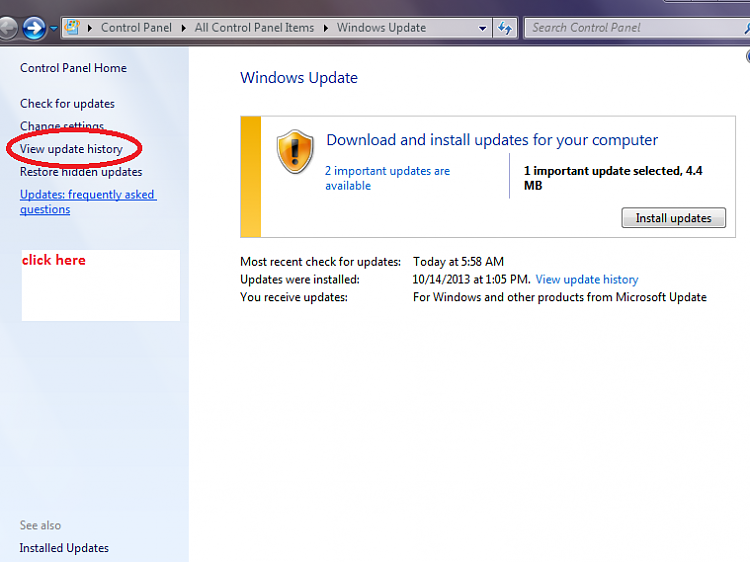The image size is (750, 562).
Task: Expand the arrow after Control Panel breadcrumb
Action: tap(184, 28)
